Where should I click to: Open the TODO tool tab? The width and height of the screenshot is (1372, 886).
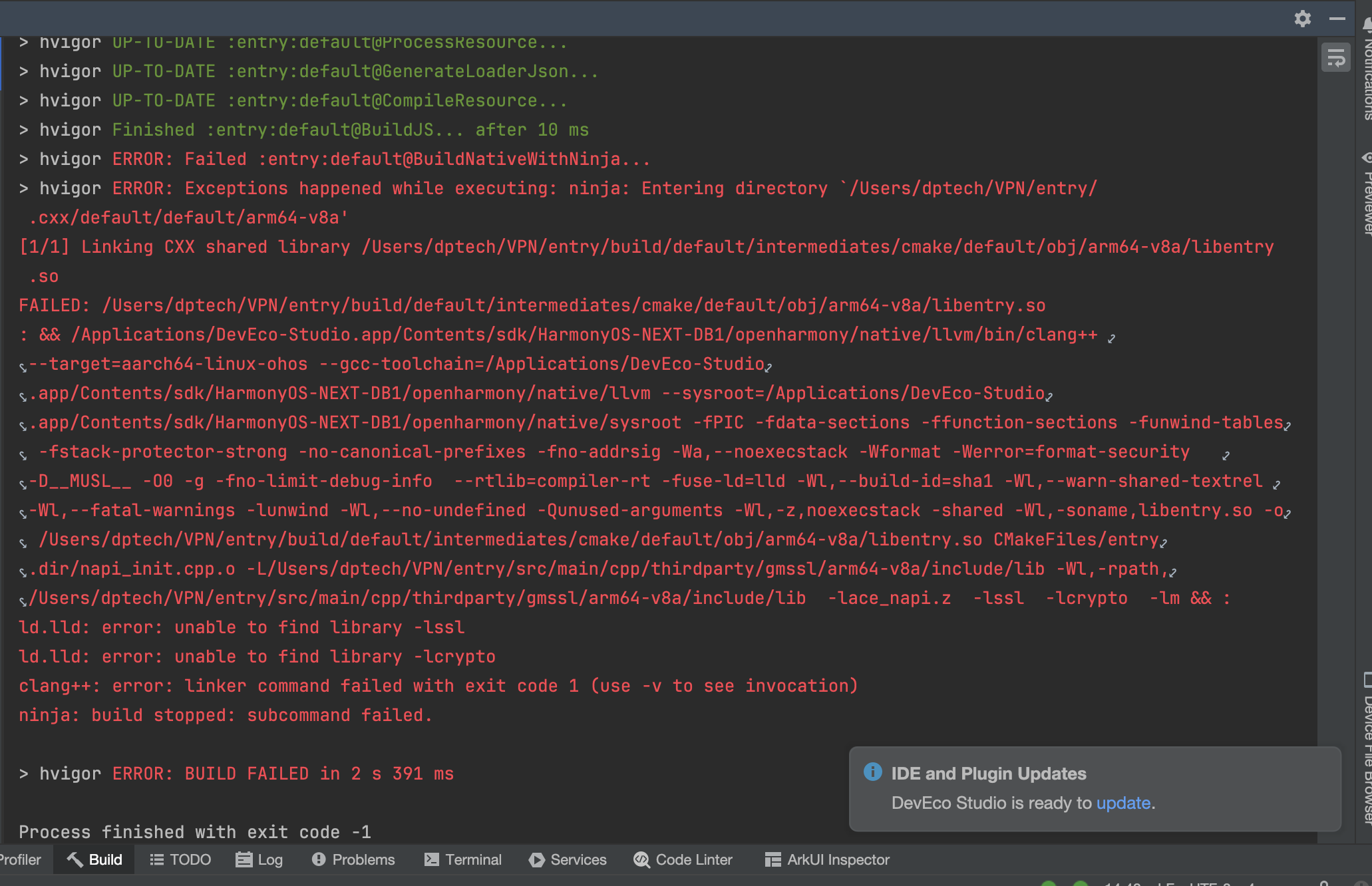tap(180, 859)
